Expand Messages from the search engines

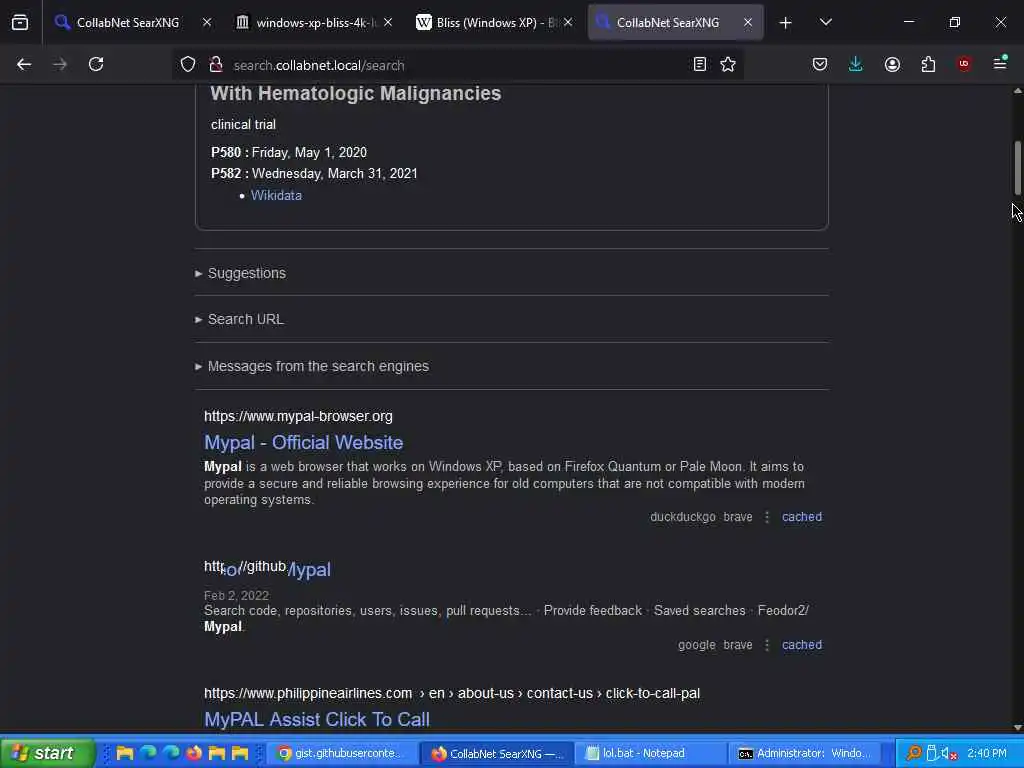(318, 366)
